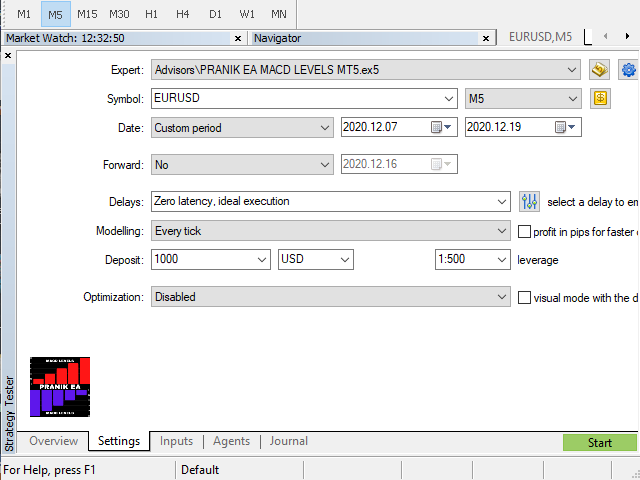Open the Journal tab
The image size is (640, 480).
click(x=288, y=441)
